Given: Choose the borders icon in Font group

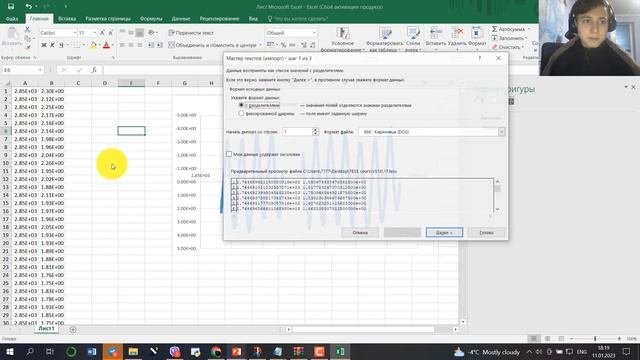Looking at the screenshot, I should [x=77, y=45].
